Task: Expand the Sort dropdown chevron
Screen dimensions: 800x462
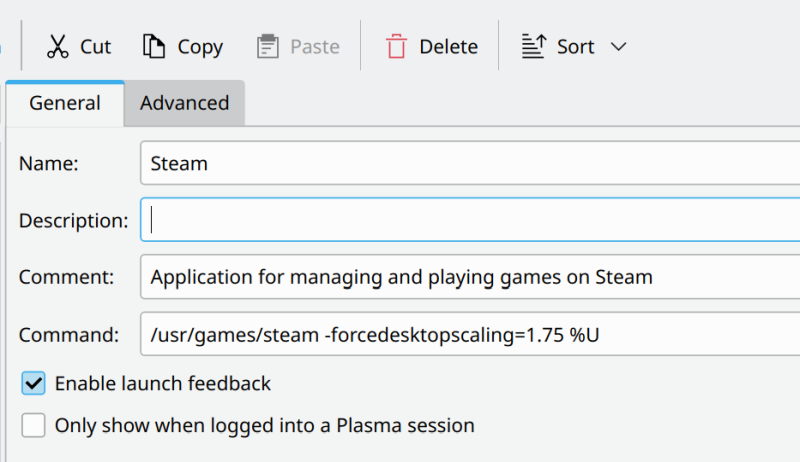Action: (x=618, y=46)
